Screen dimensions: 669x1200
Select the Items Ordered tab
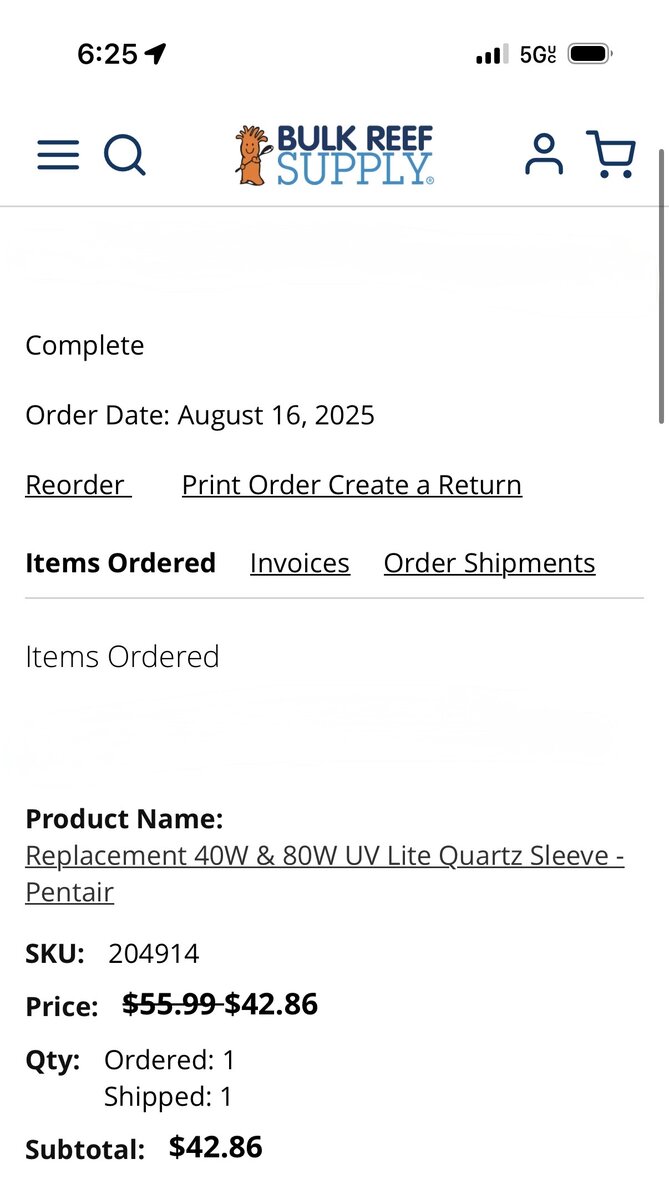pos(120,563)
